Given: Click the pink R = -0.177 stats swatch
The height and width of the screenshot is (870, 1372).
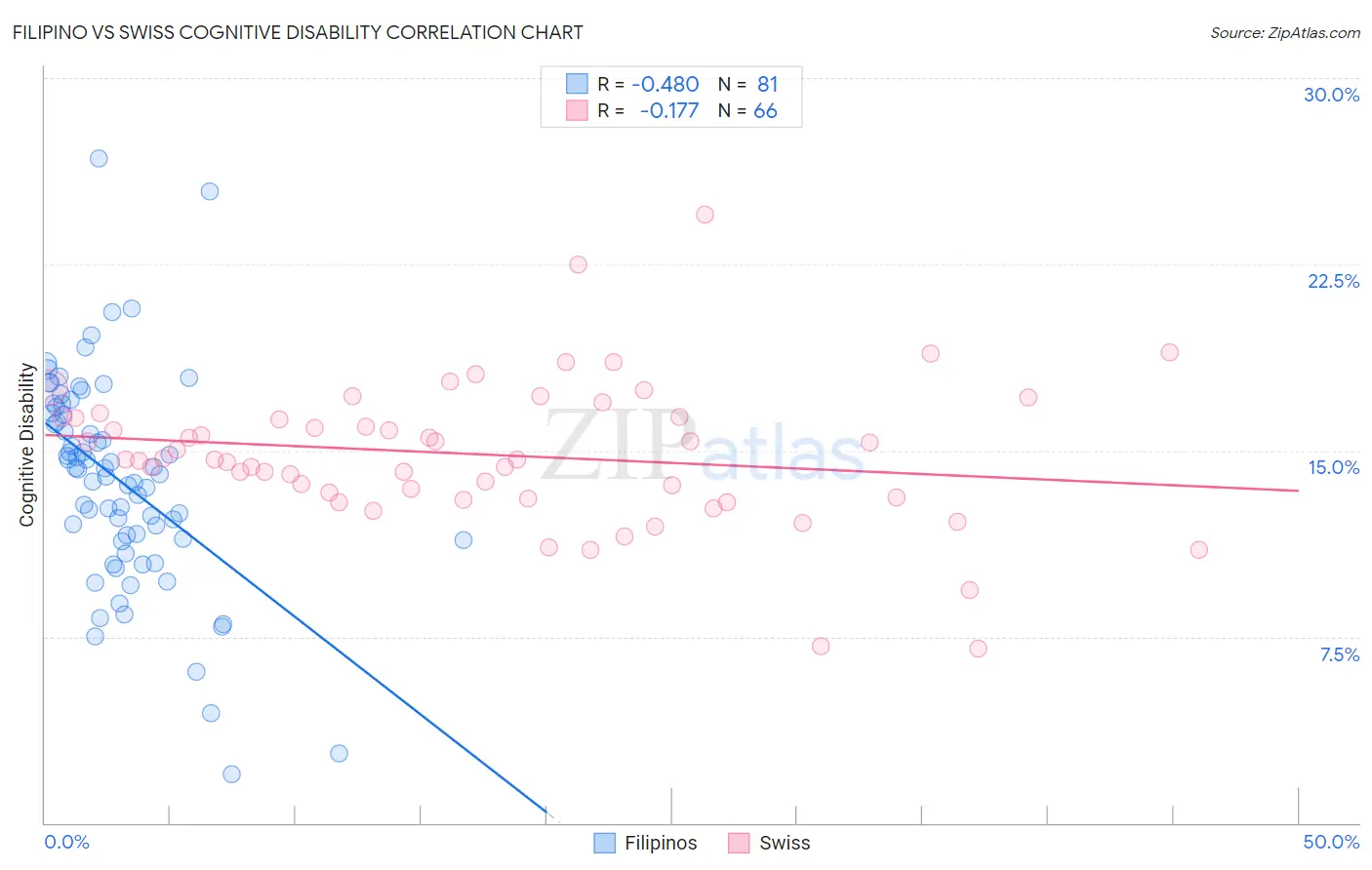Looking at the screenshot, I should pos(577,110).
